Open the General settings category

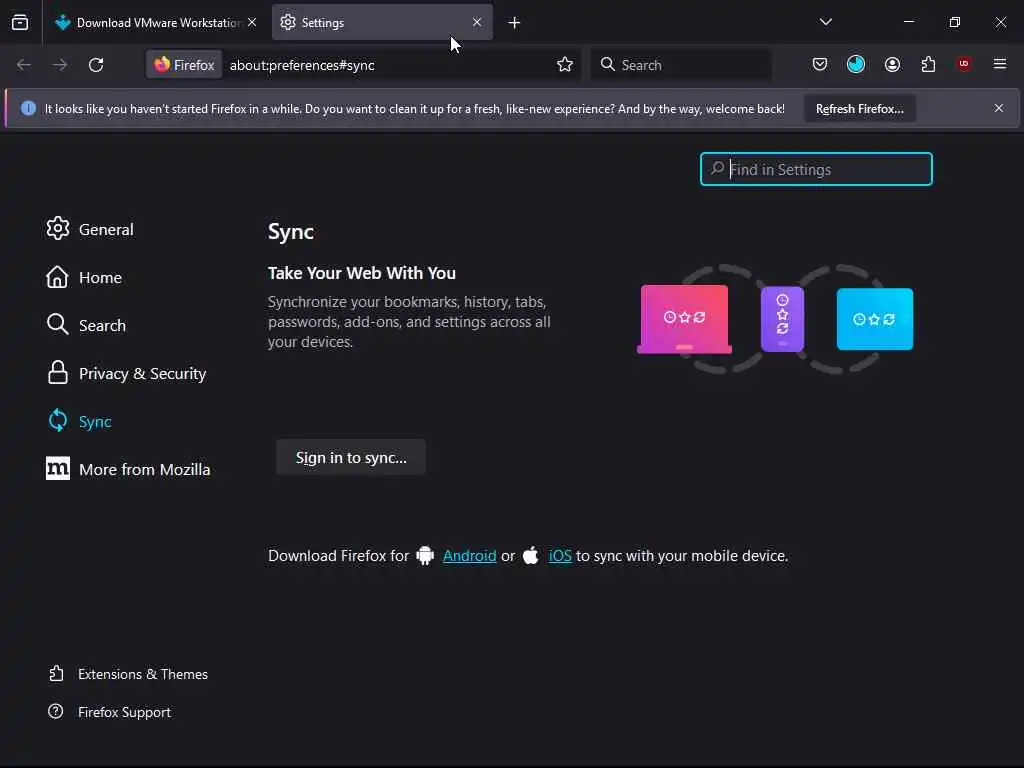click(x=90, y=229)
